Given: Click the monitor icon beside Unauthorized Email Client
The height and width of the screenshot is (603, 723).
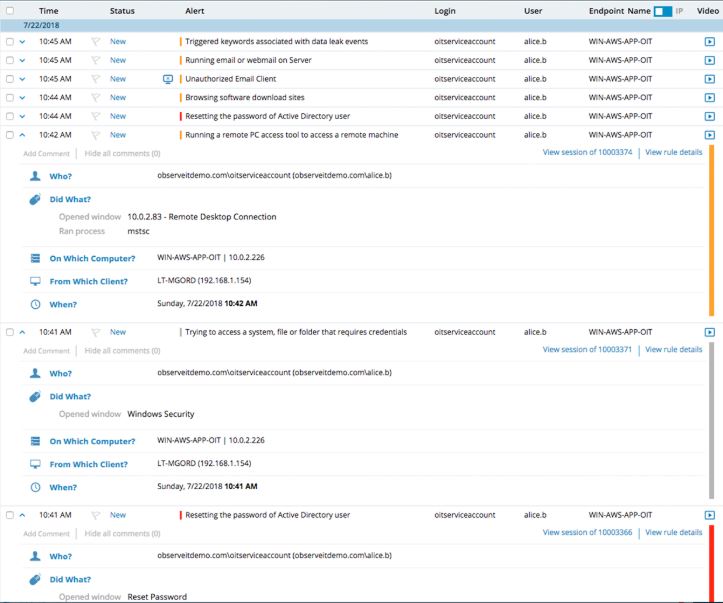Looking at the screenshot, I should 168,79.
